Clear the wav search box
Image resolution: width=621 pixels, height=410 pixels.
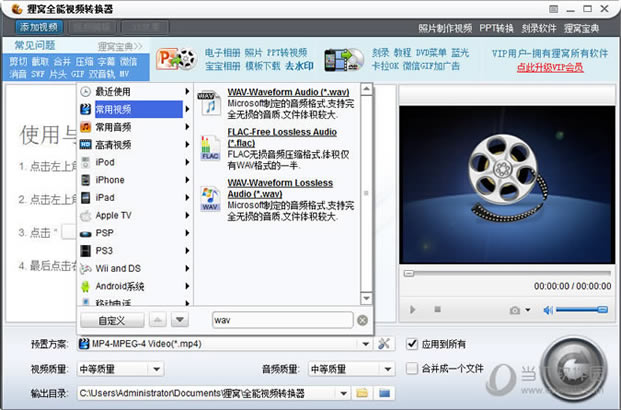[x=363, y=320]
